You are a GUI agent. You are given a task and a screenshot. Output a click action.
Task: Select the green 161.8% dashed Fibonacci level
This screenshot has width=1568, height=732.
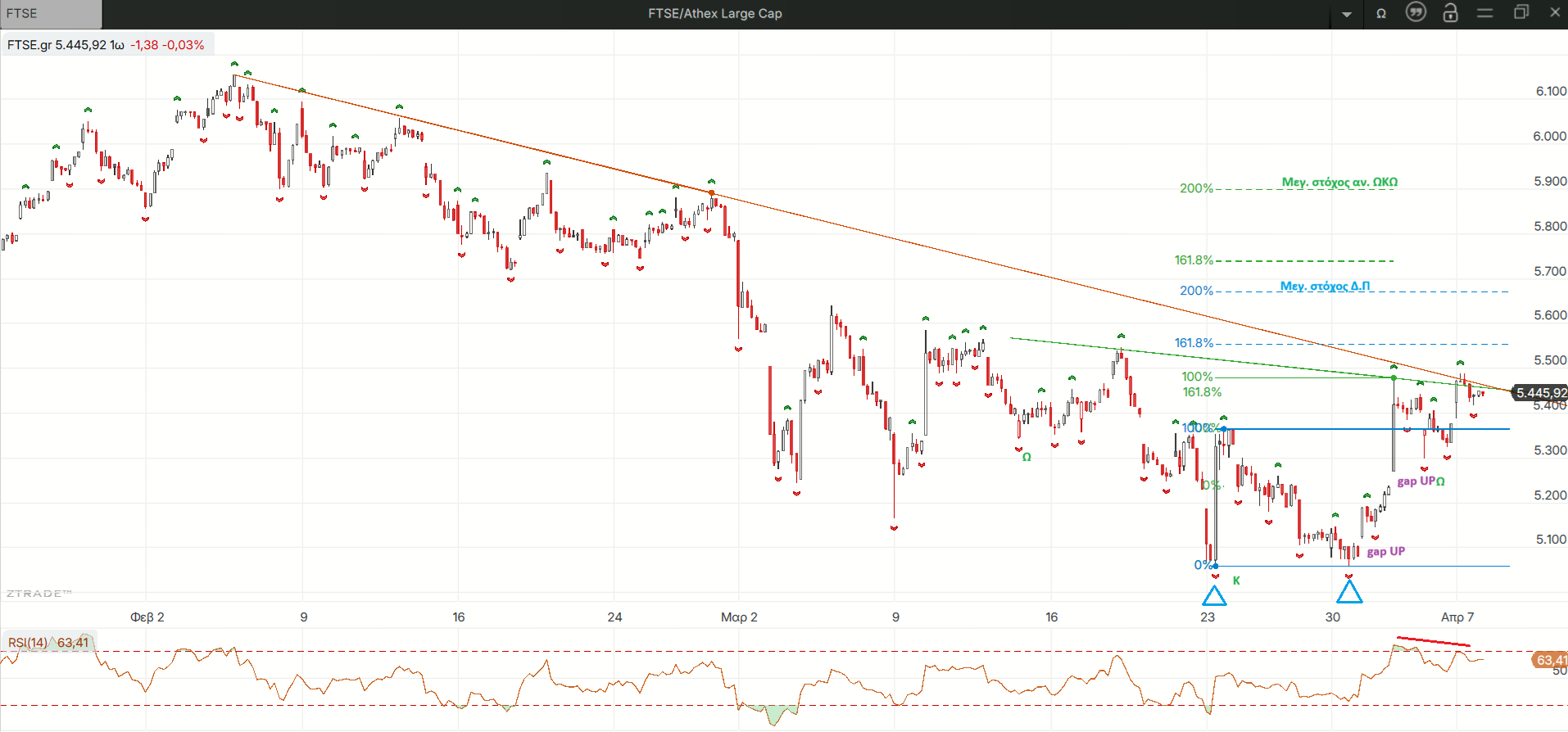(x=1303, y=261)
